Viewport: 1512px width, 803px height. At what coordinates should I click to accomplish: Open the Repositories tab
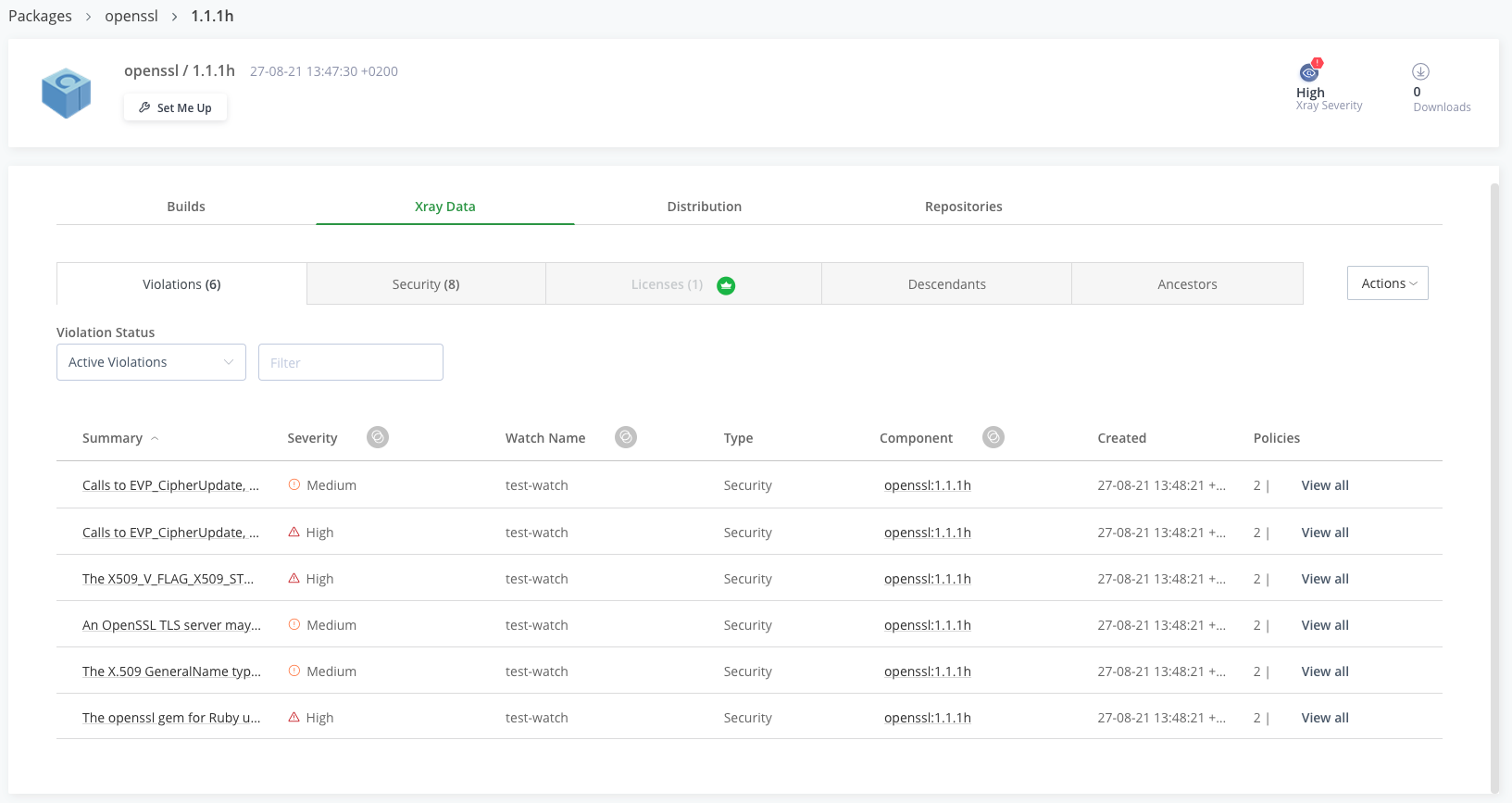click(x=964, y=207)
